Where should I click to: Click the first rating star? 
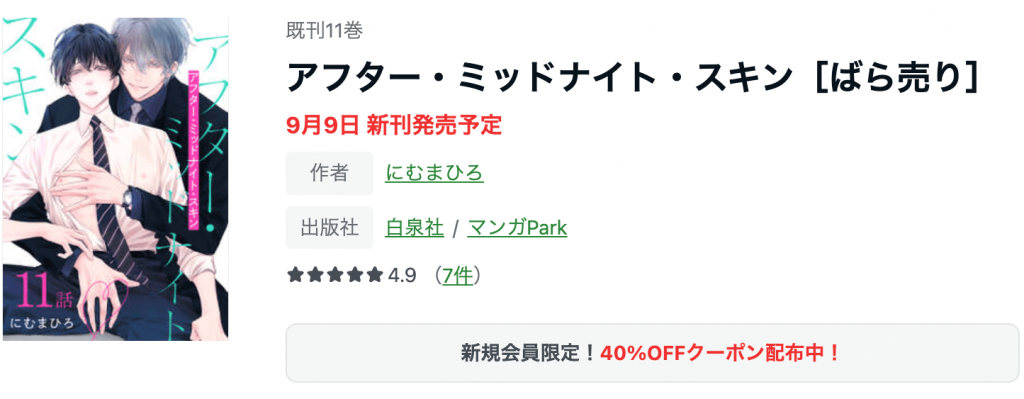coord(294,276)
